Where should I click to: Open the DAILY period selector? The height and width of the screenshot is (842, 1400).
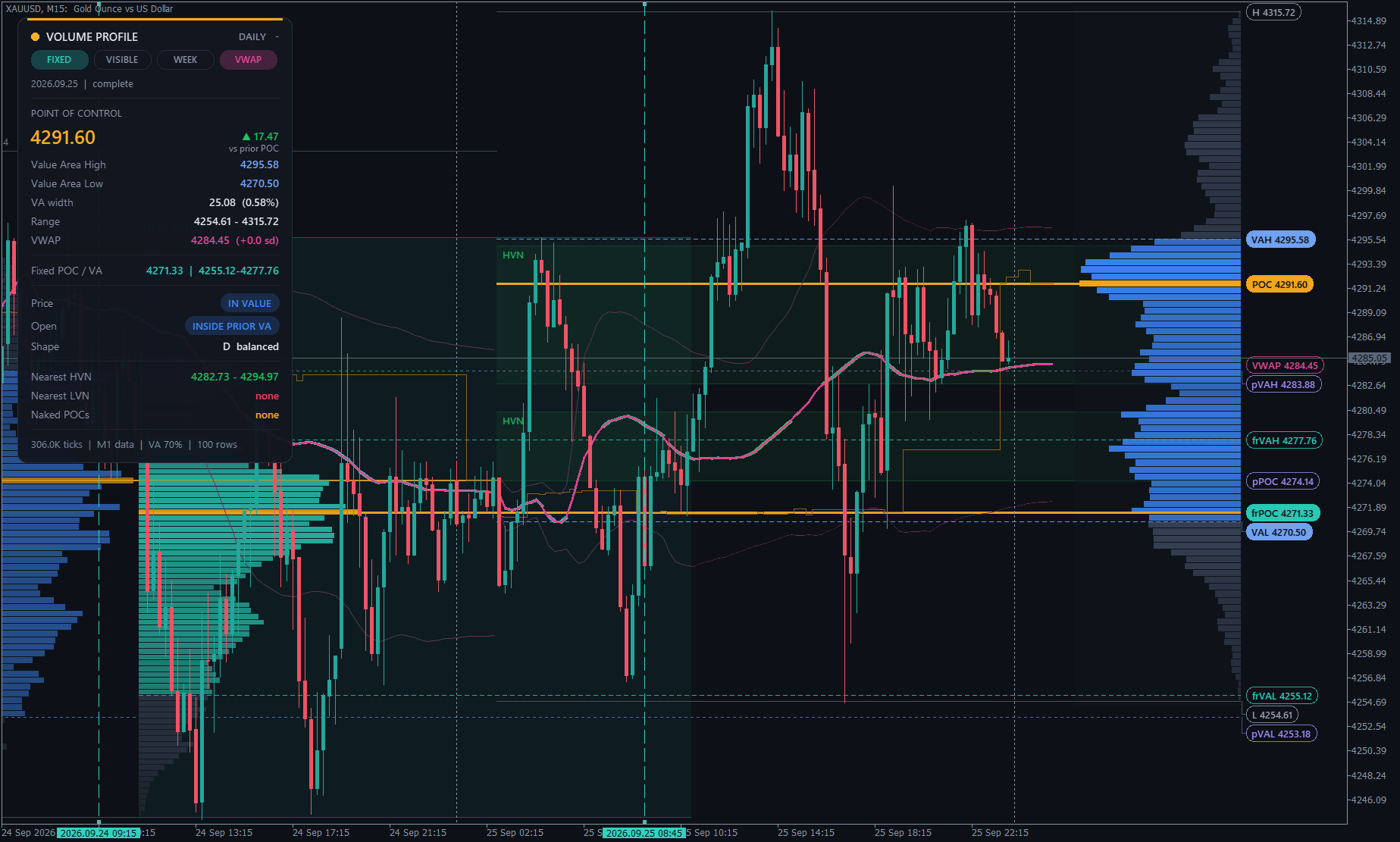[252, 37]
